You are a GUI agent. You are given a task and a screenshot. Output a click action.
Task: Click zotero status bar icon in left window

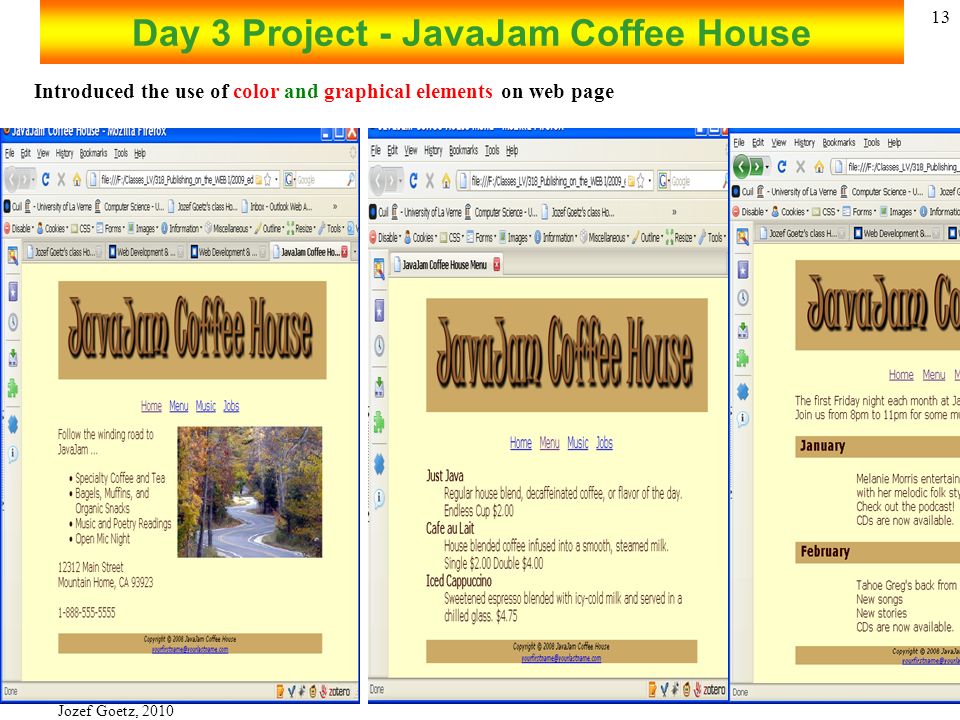pyautogui.click(x=335, y=691)
